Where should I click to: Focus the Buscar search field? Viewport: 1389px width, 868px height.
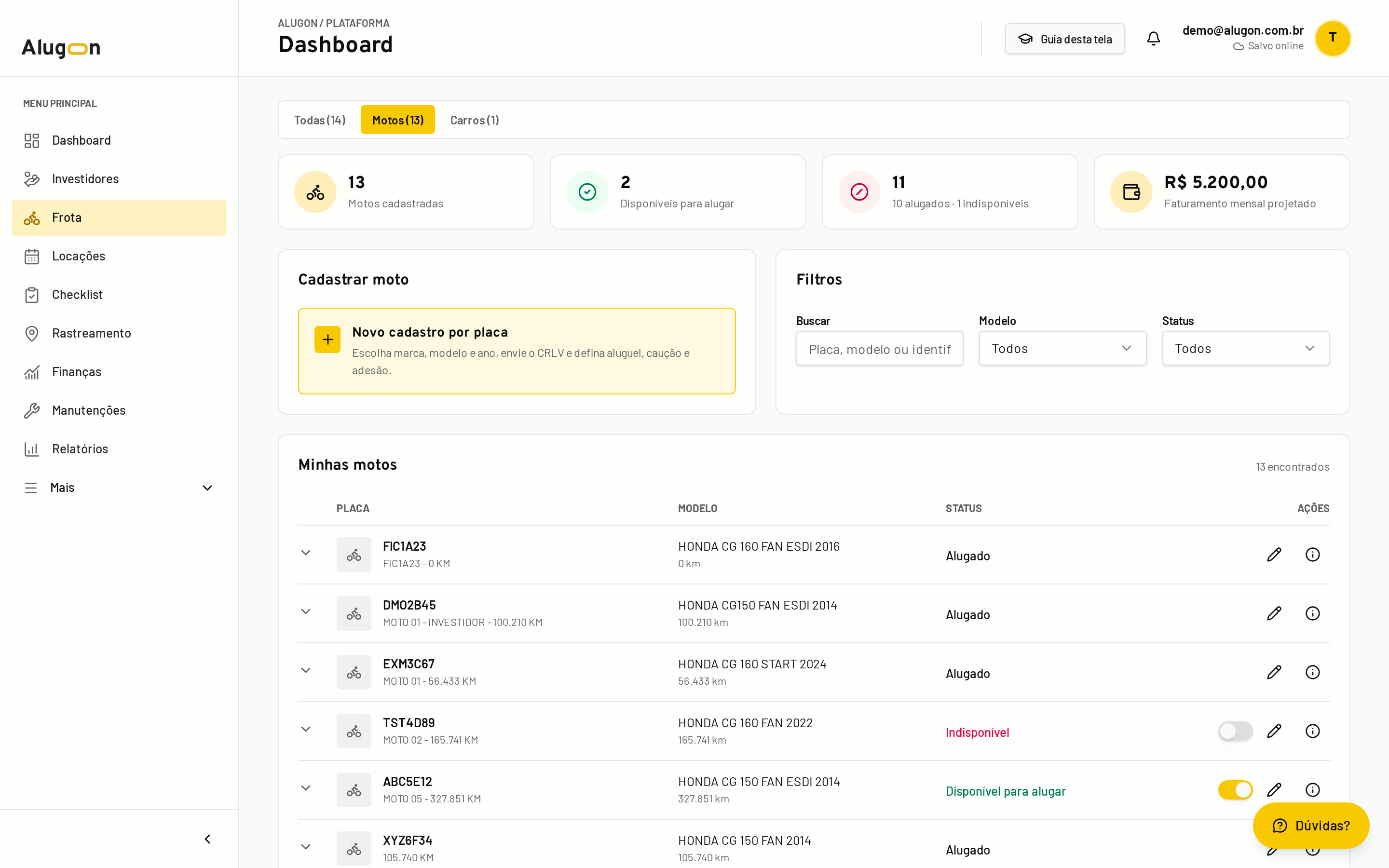879,348
